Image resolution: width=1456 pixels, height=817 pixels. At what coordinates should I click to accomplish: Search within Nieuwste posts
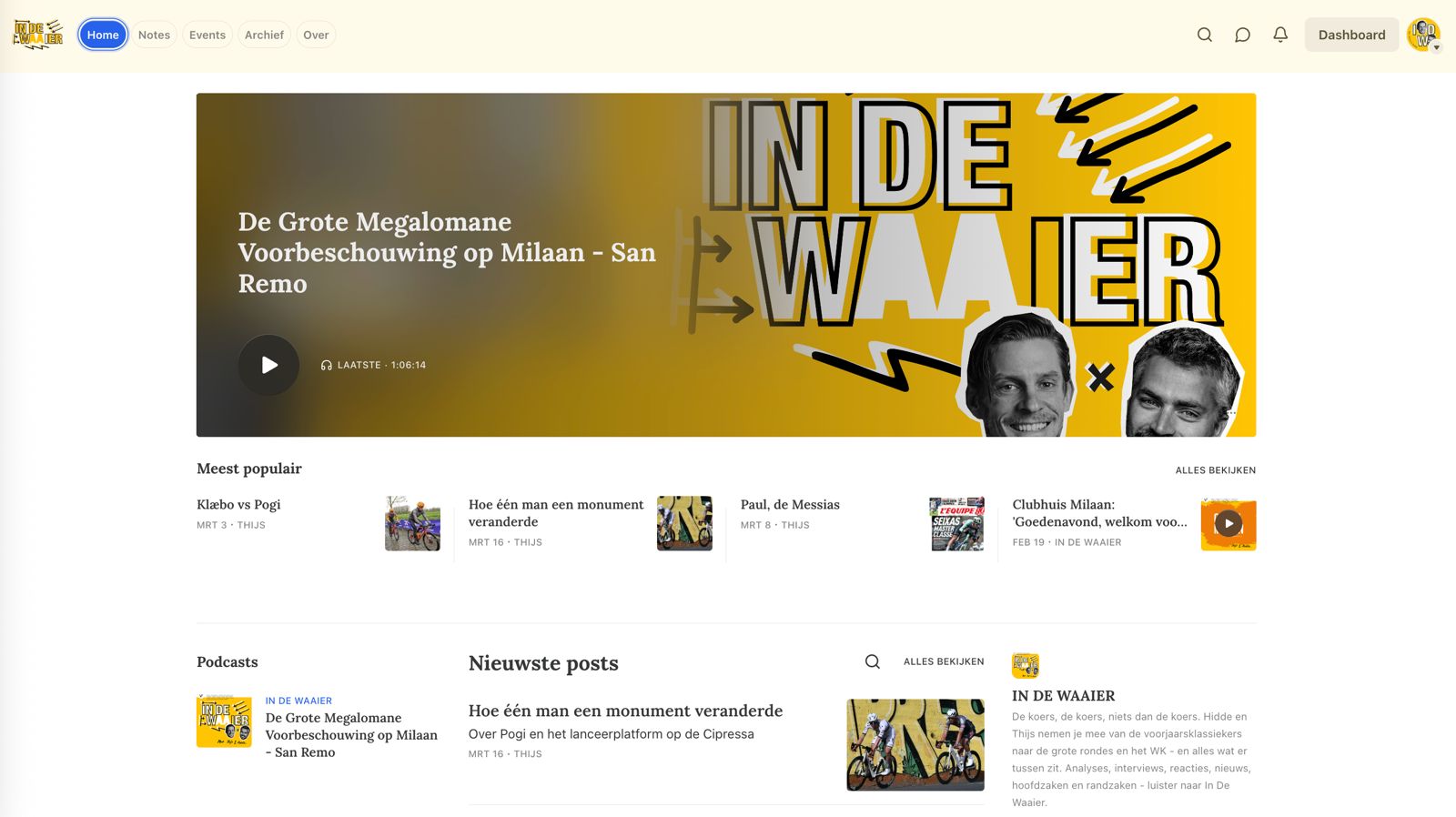872,661
